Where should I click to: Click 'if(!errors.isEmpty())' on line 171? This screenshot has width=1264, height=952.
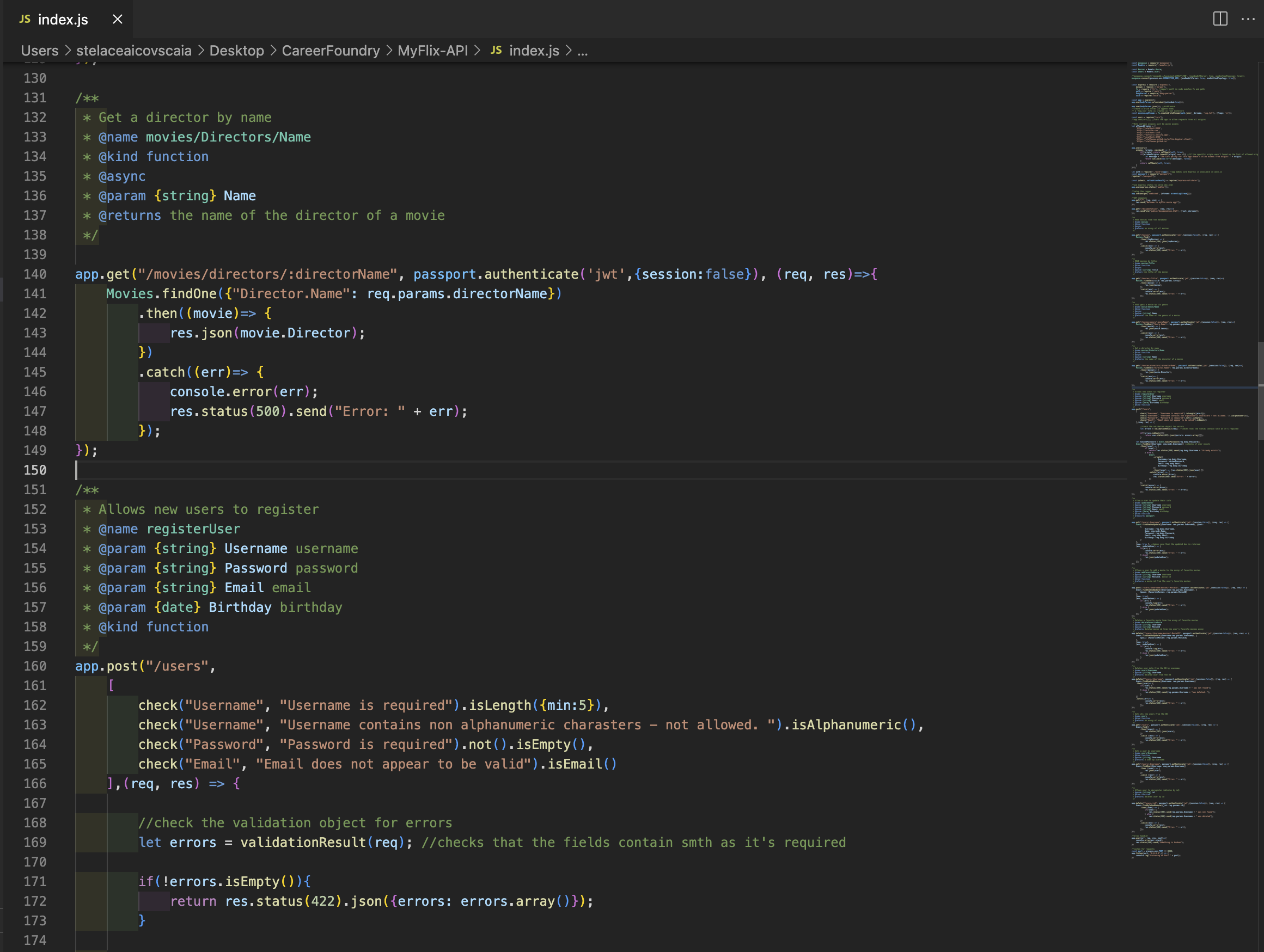pyautogui.click(x=221, y=881)
